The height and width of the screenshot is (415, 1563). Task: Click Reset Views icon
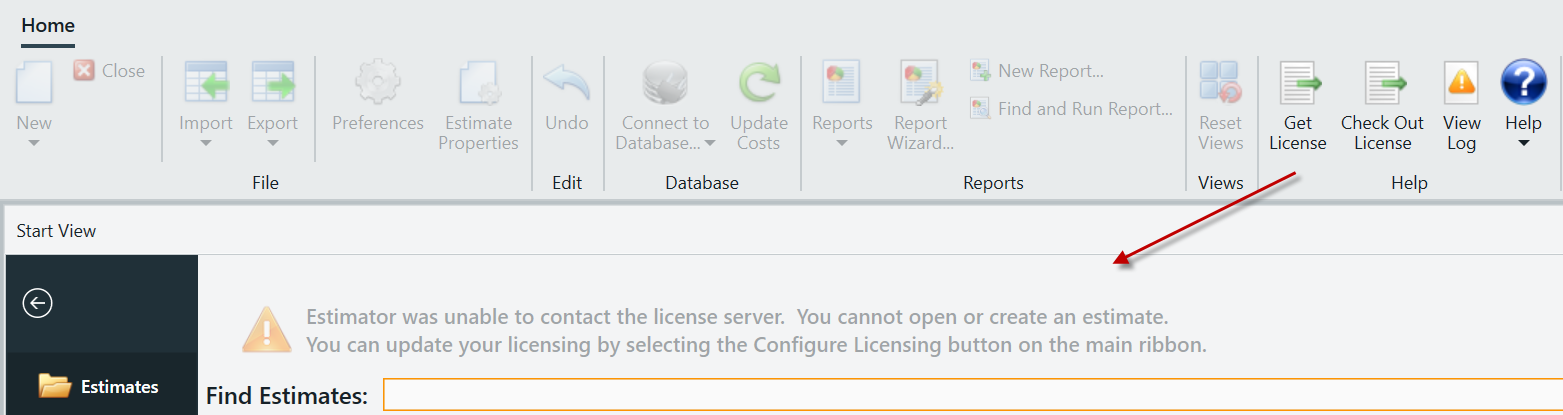pyautogui.click(x=1221, y=82)
